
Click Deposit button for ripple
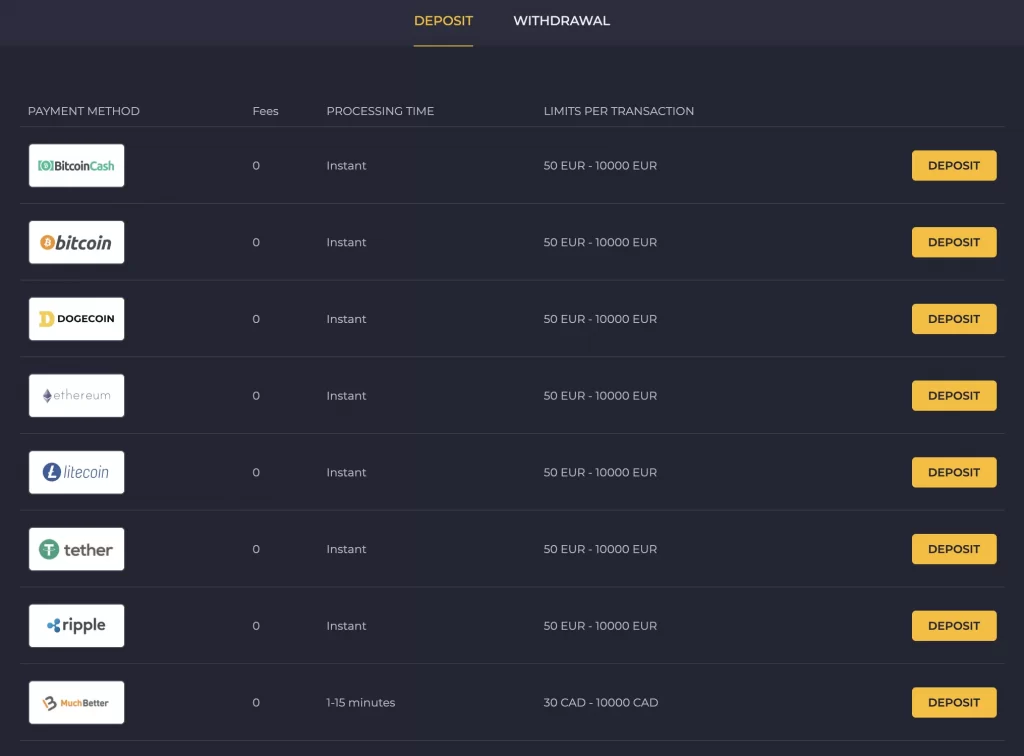954,625
